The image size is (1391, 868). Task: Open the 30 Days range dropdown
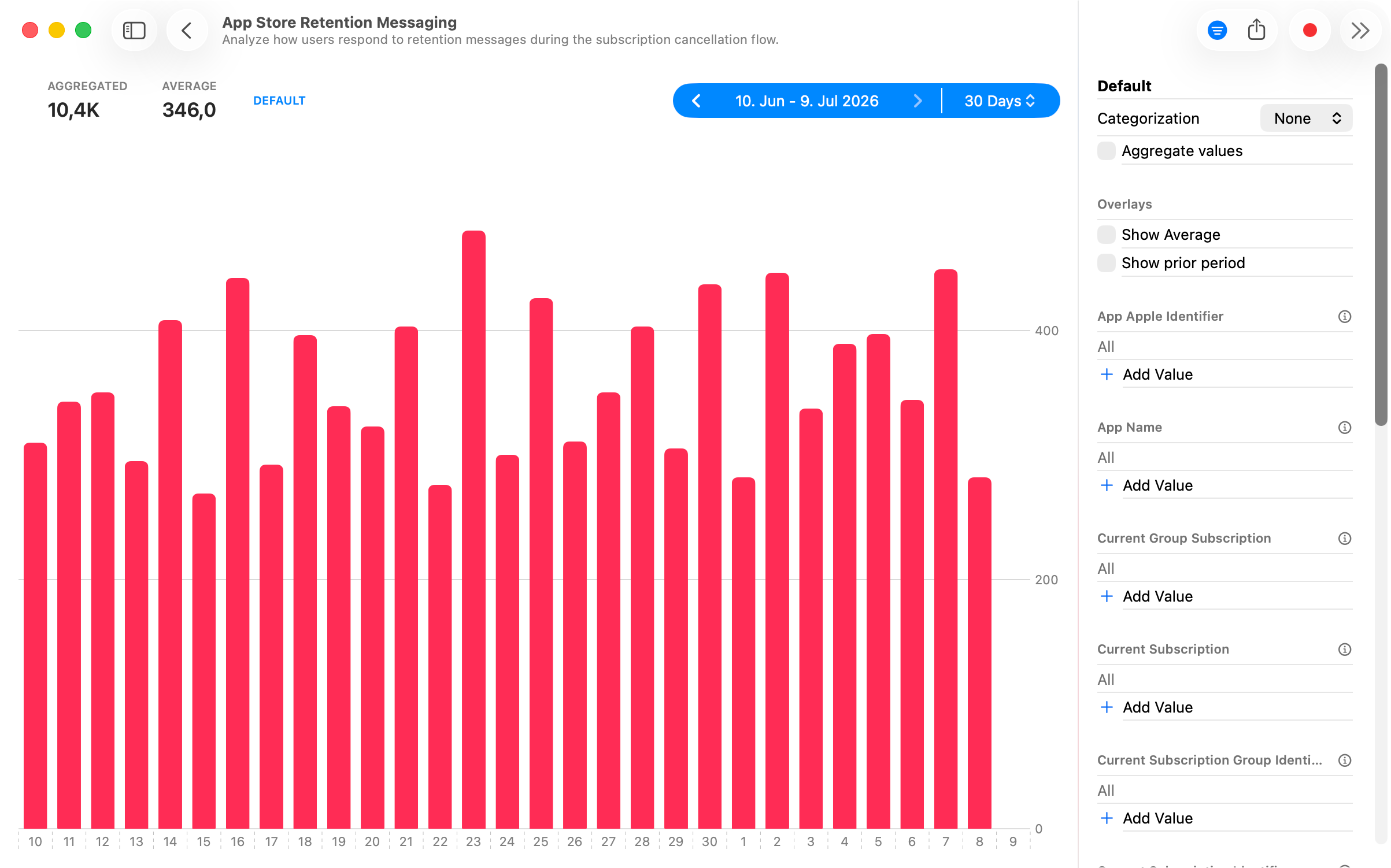(x=1000, y=101)
